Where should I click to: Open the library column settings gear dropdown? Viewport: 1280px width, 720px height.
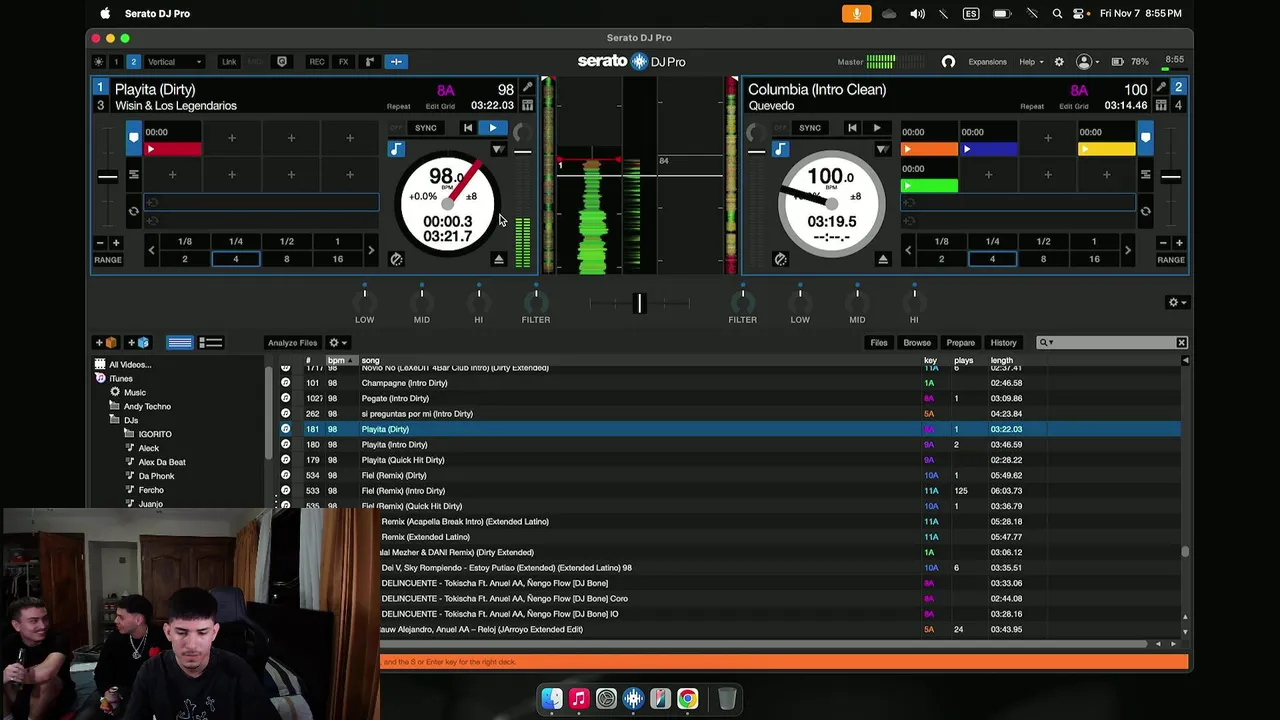coord(338,343)
